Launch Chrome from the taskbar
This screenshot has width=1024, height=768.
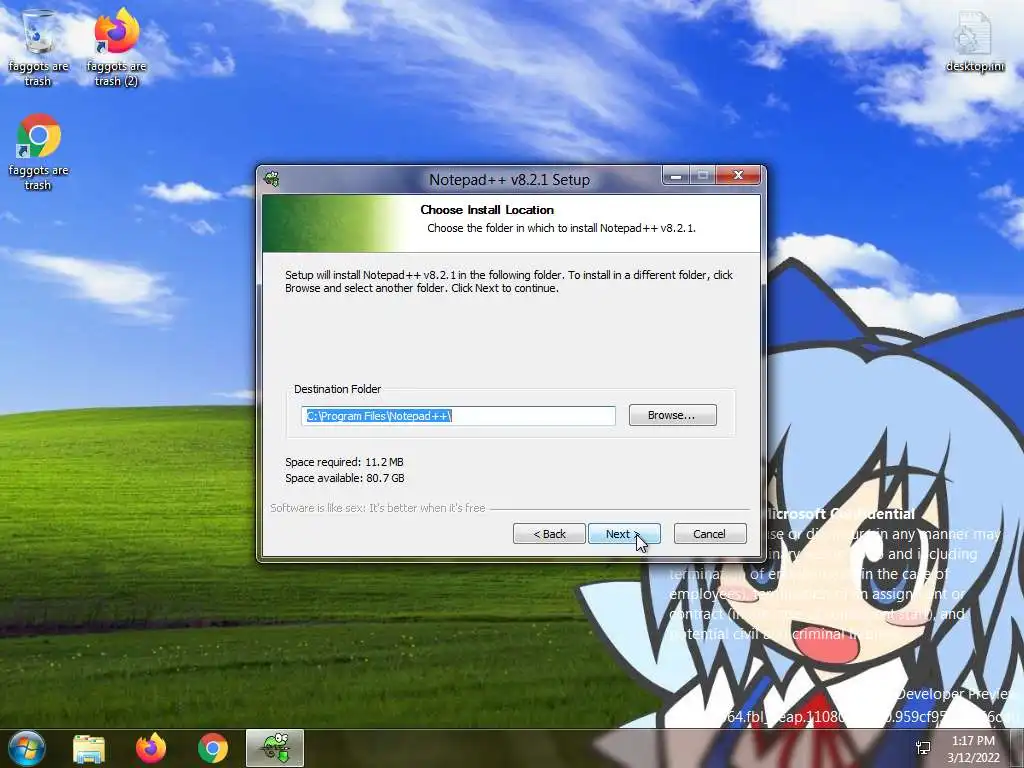(x=213, y=748)
